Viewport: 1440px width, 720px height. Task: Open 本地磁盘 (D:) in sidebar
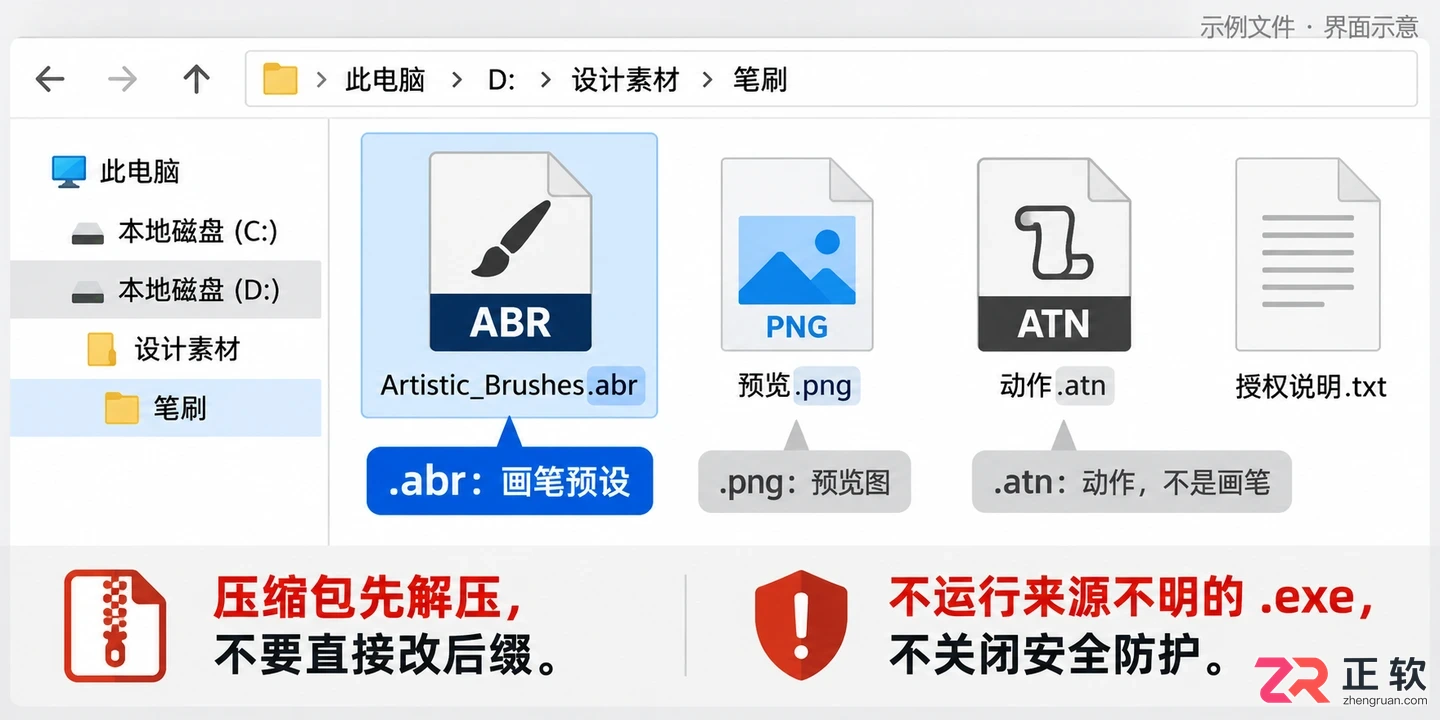coord(166,290)
